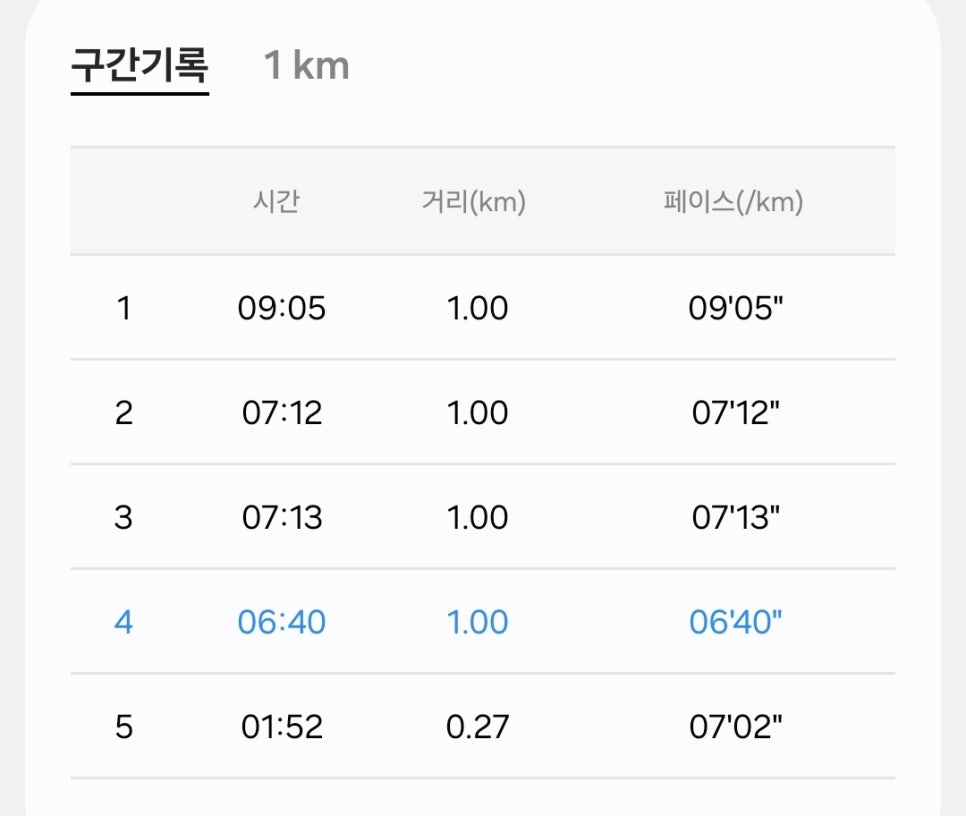966x816 pixels.
Task: Tap lap 1 pace 09'05"
Action: (736, 308)
